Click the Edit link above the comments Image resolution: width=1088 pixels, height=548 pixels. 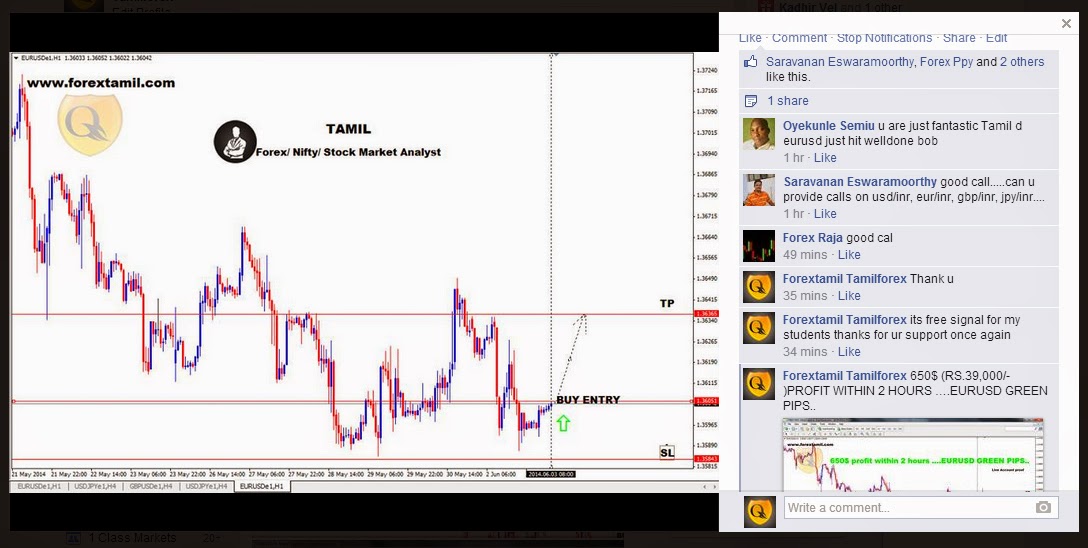(x=996, y=37)
